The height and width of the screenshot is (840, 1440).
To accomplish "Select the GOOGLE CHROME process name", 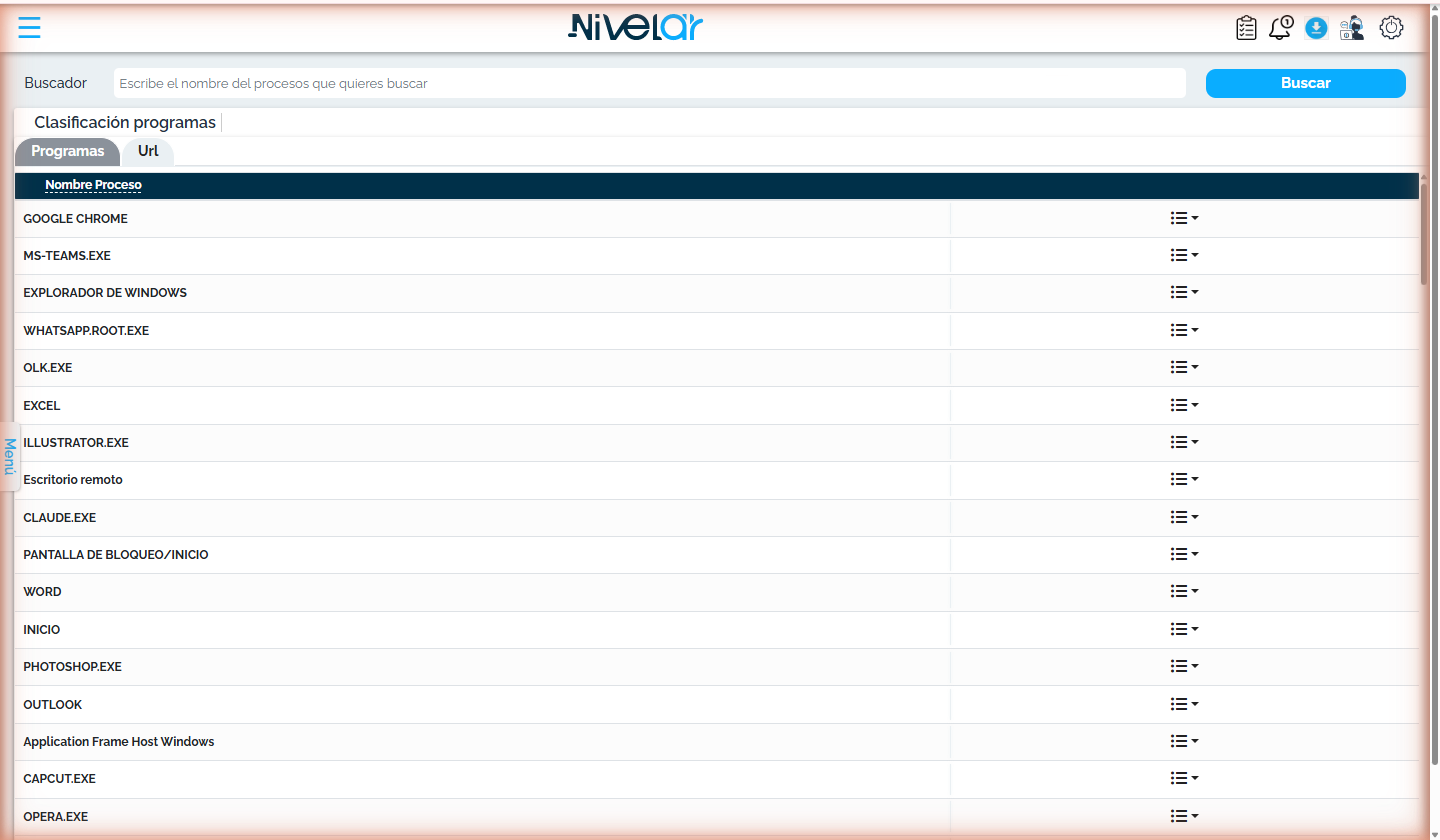I will (75, 218).
